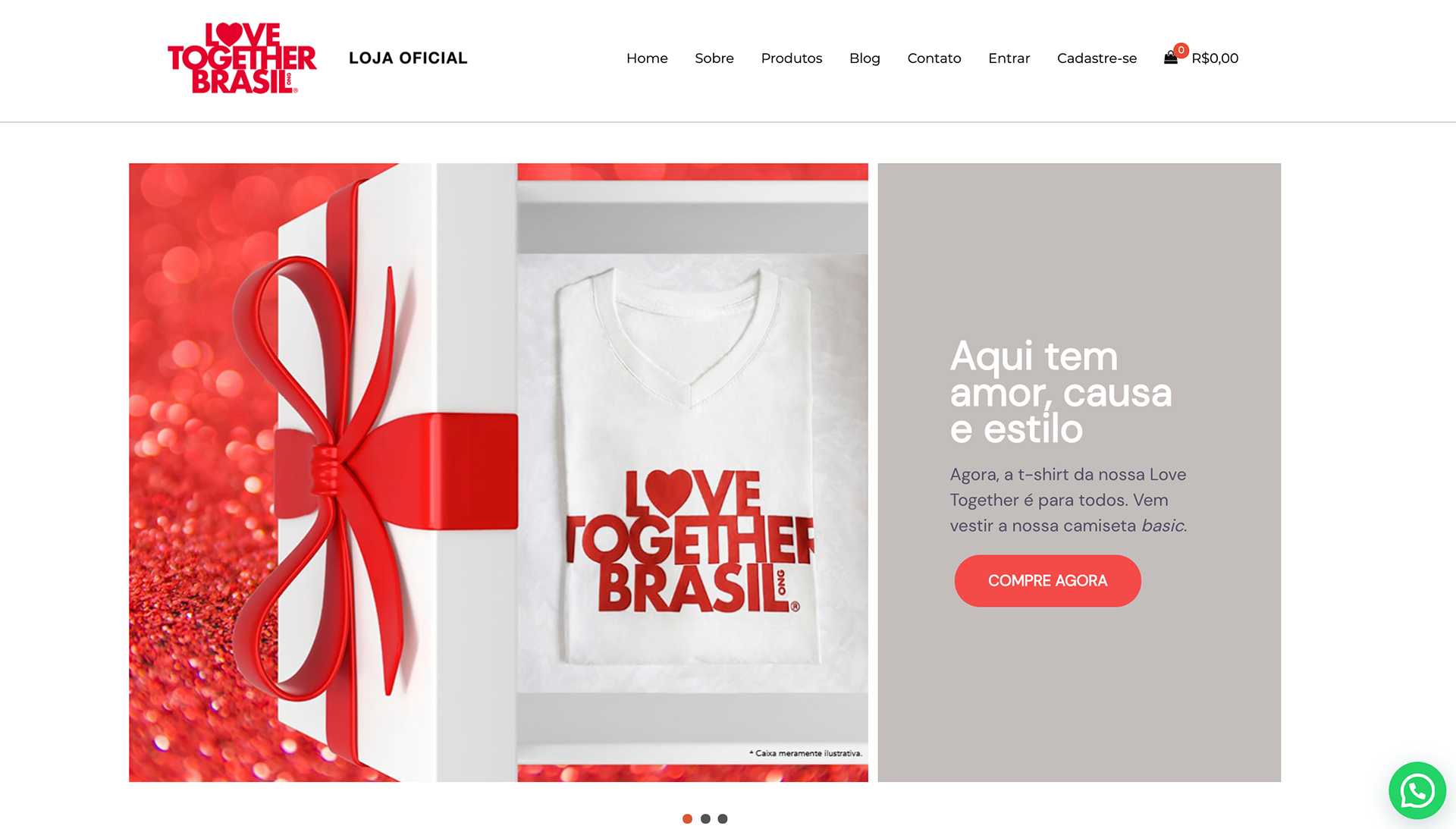Open the Home menu item
Viewport: 1456px width, 829px height.
coord(647,58)
